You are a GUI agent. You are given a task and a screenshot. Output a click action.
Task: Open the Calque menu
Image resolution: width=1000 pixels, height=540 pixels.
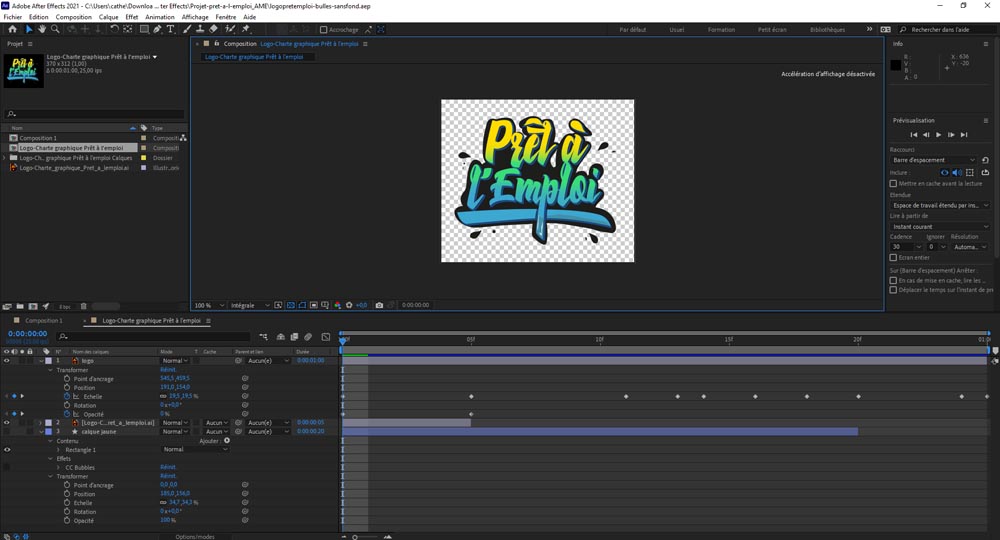point(108,17)
